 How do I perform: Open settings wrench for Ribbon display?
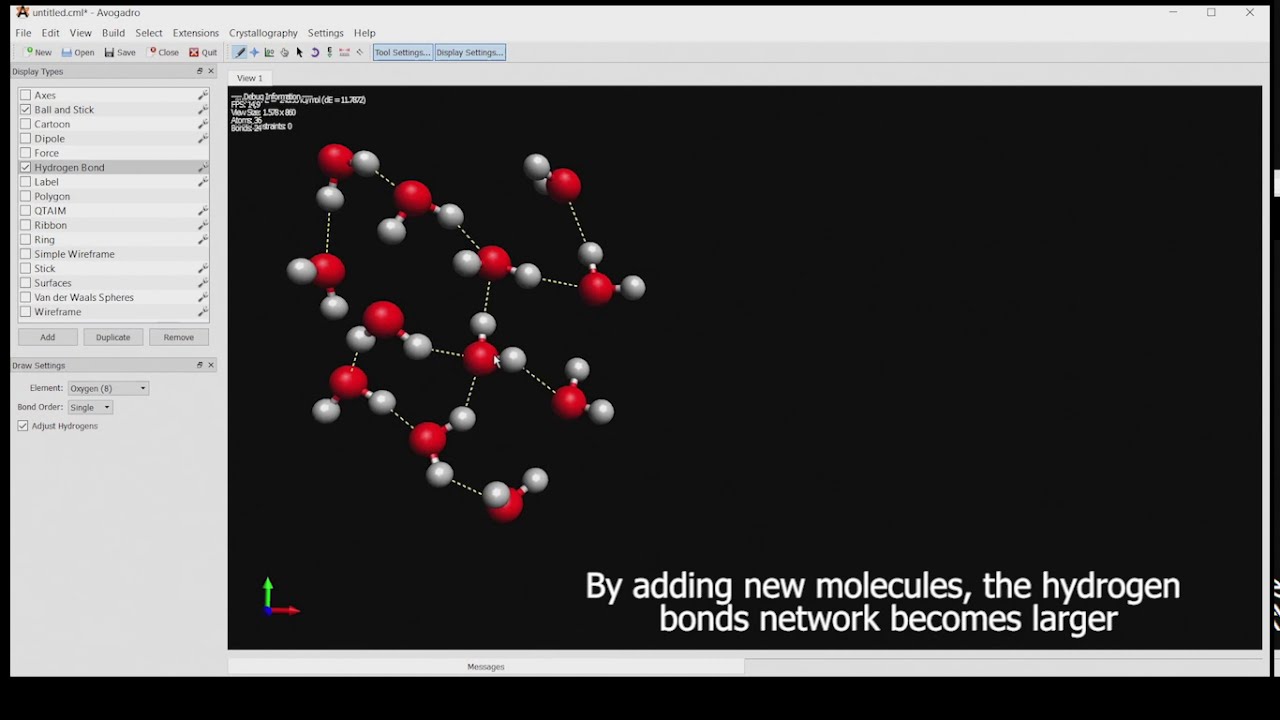pos(203,225)
